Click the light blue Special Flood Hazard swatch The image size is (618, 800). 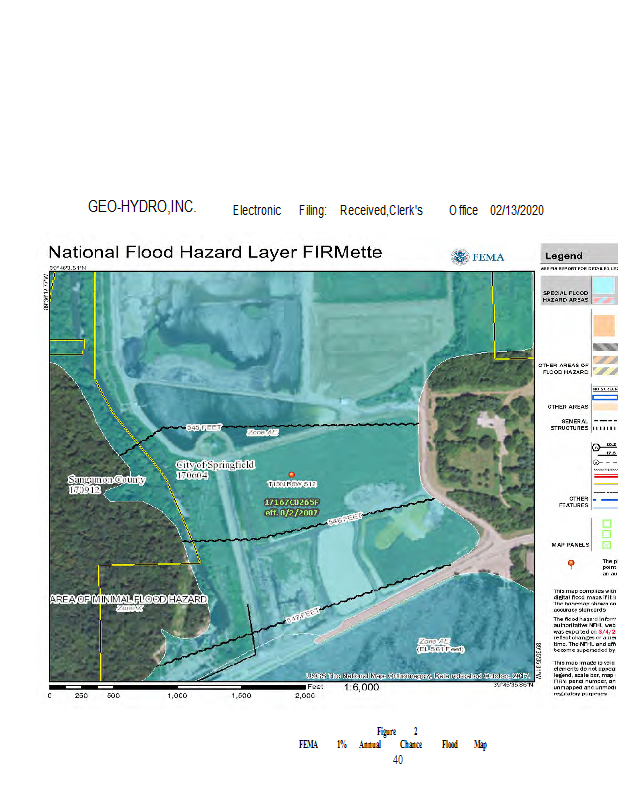pos(606,285)
